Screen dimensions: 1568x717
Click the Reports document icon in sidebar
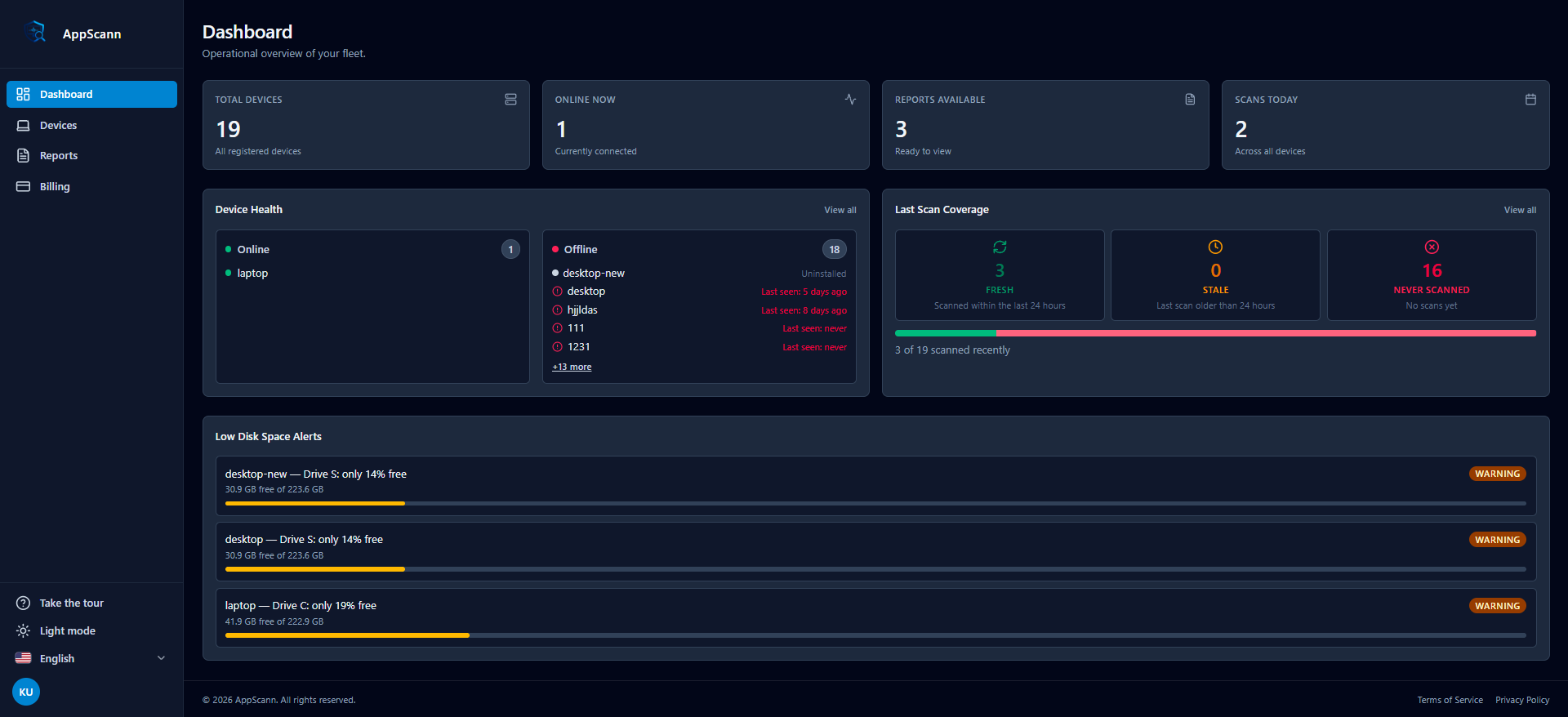pyautogui.click(x=23, y=155)
